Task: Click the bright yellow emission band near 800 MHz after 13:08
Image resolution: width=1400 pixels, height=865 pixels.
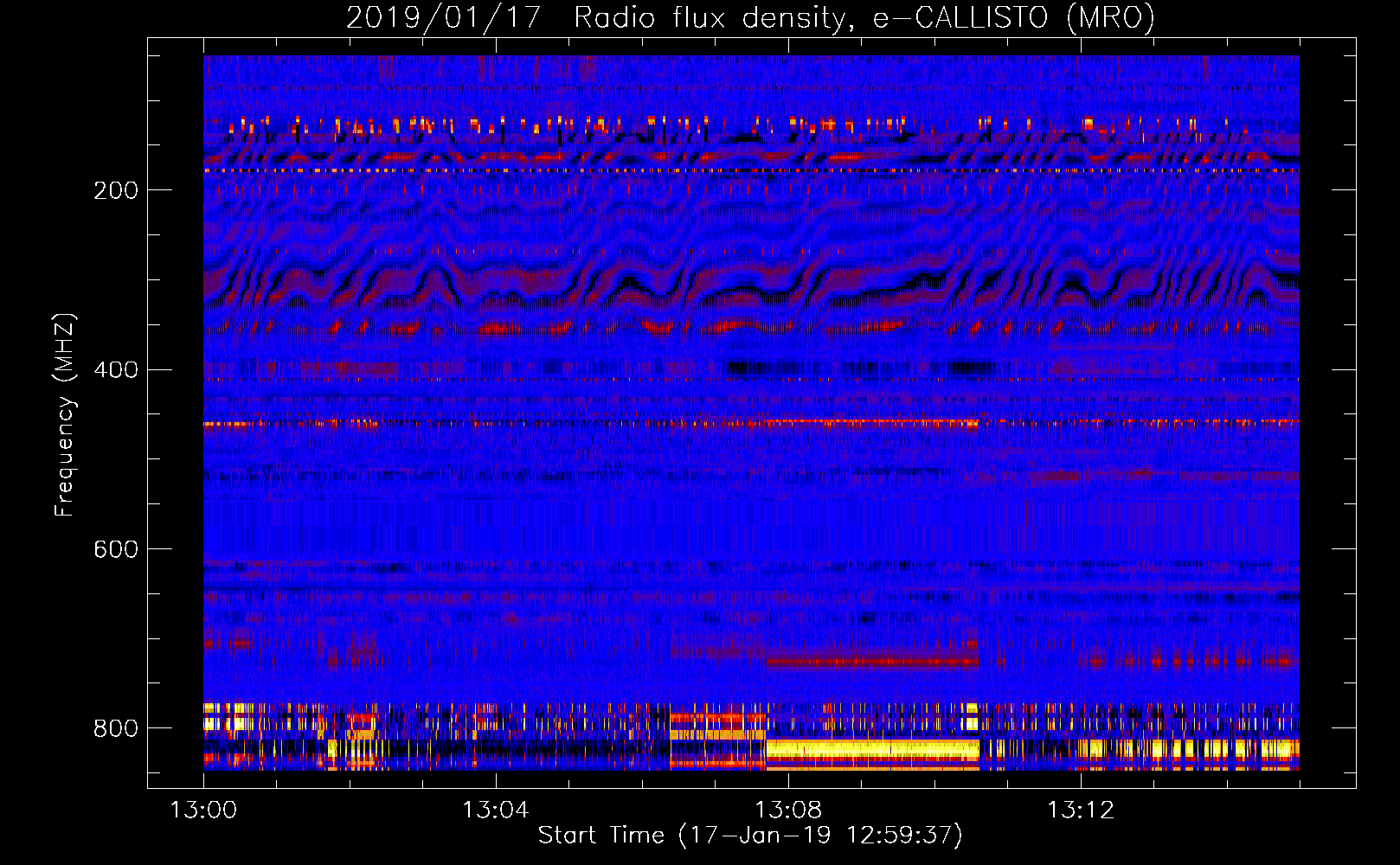Action: point(872,749)
